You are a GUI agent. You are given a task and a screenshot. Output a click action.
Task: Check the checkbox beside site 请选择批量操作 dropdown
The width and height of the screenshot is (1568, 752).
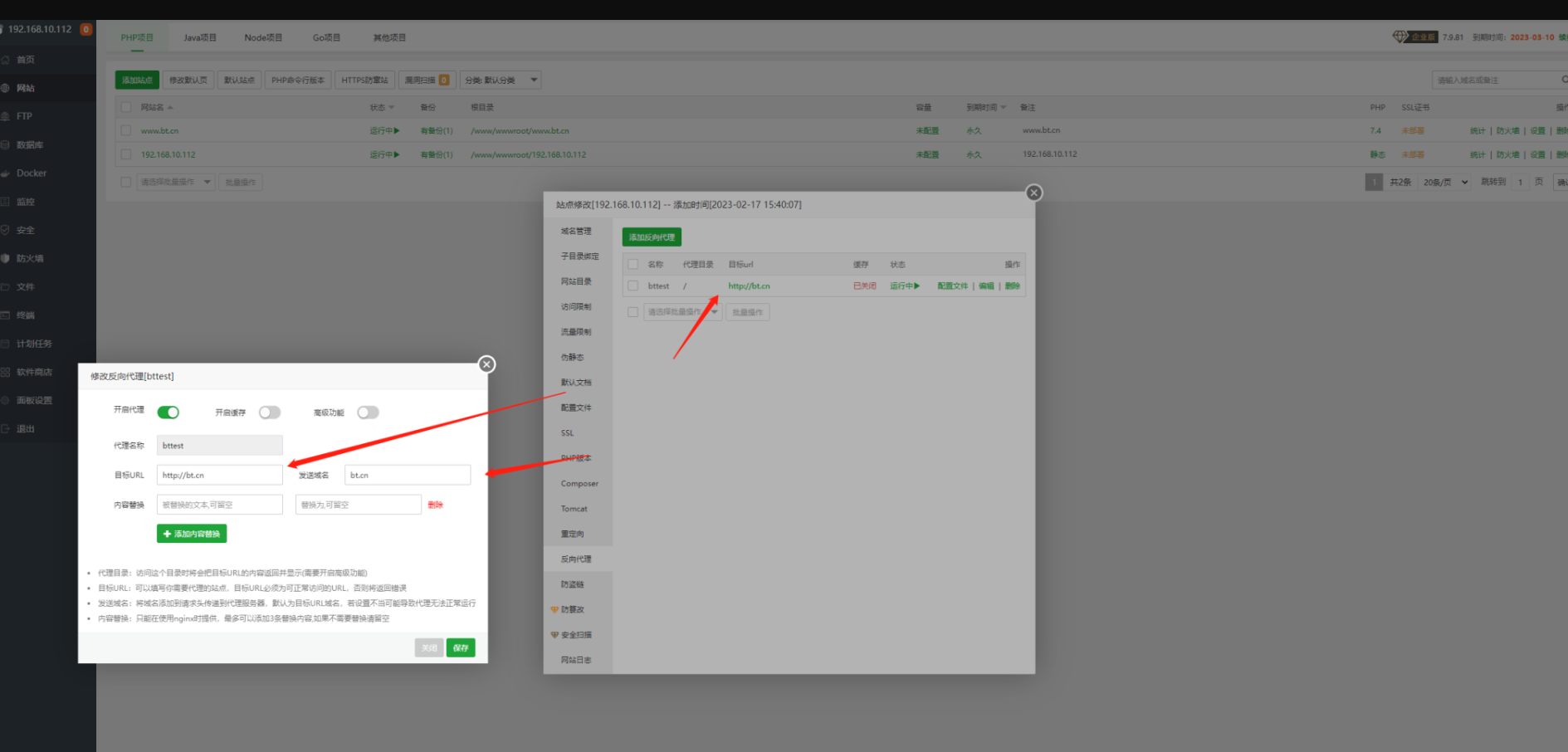click(126, 182)
